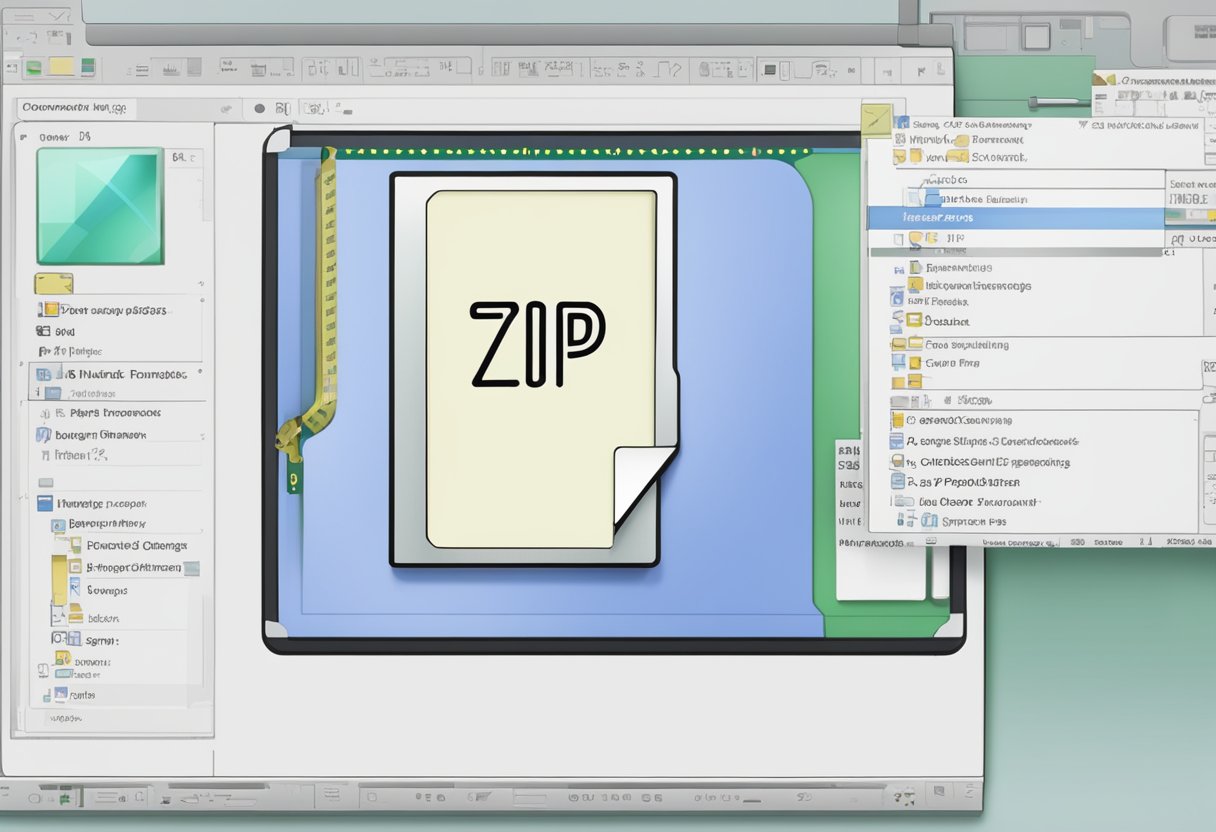Click the yellow folder icon in top toolbar
This screenshot has height=832, width=1216.
(x=62, y=67)
